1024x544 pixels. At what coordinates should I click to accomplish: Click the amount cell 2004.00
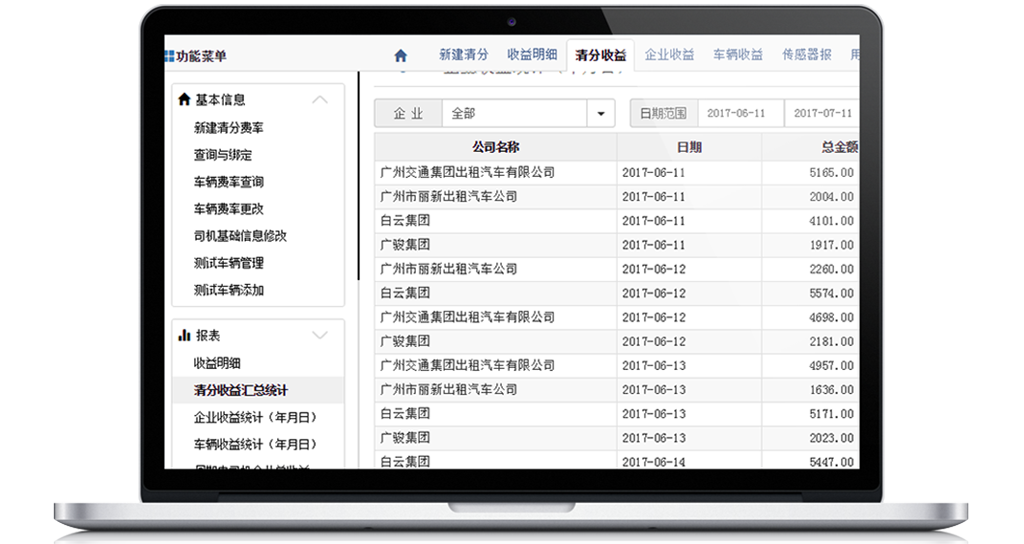(x=831, y=197)
